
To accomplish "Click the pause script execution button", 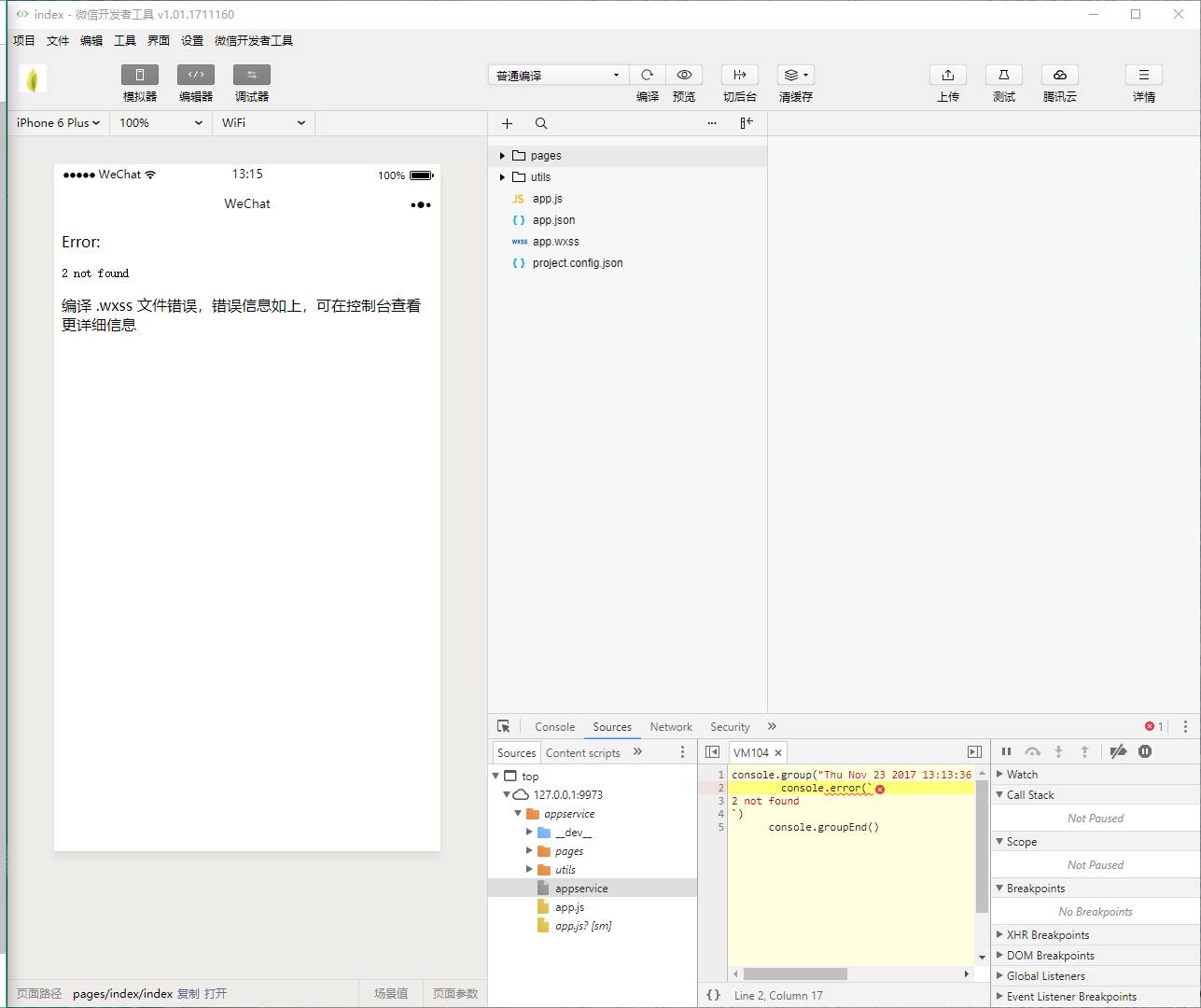I will click(1006, 751).
